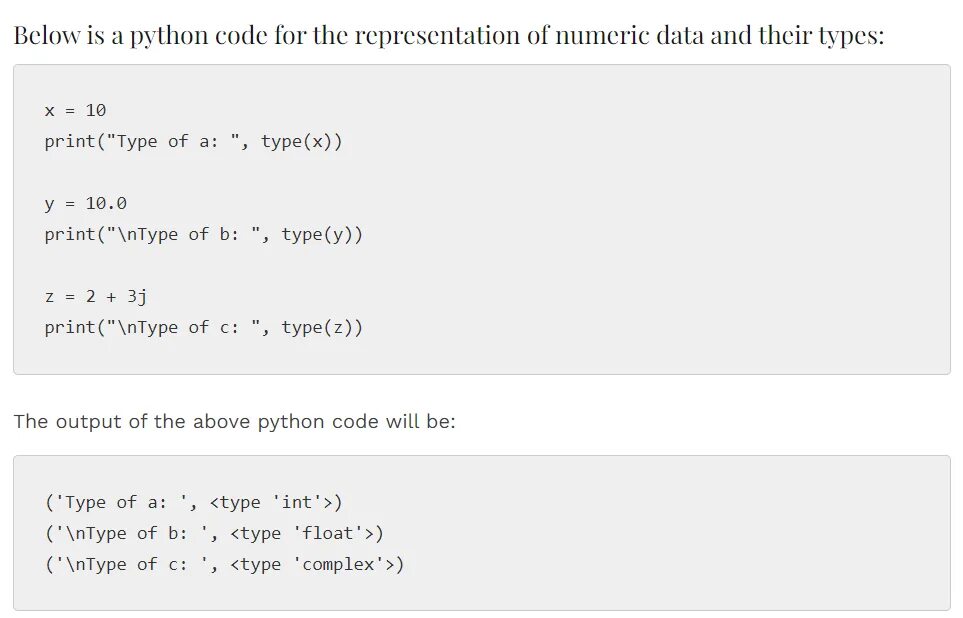
Task: Click the output line showing Type of a
Action: tap(193, 502)
